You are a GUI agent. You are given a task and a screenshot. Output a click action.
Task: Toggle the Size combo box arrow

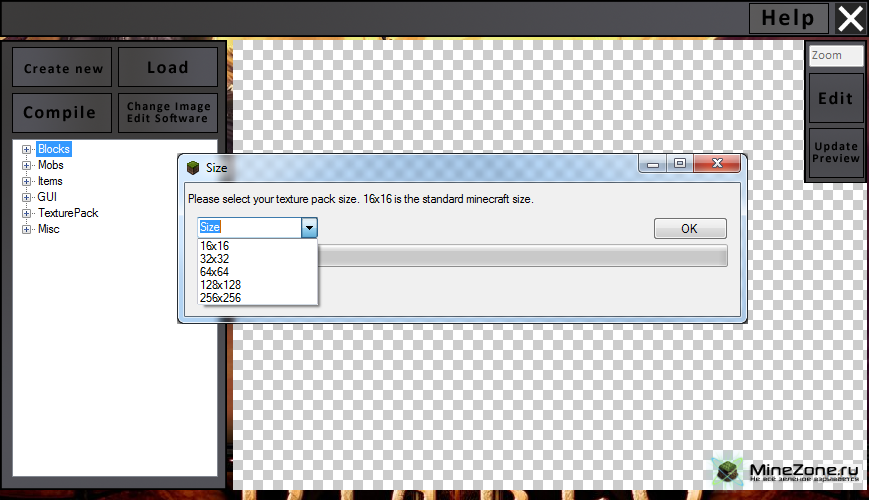click(x=309, y=228)
